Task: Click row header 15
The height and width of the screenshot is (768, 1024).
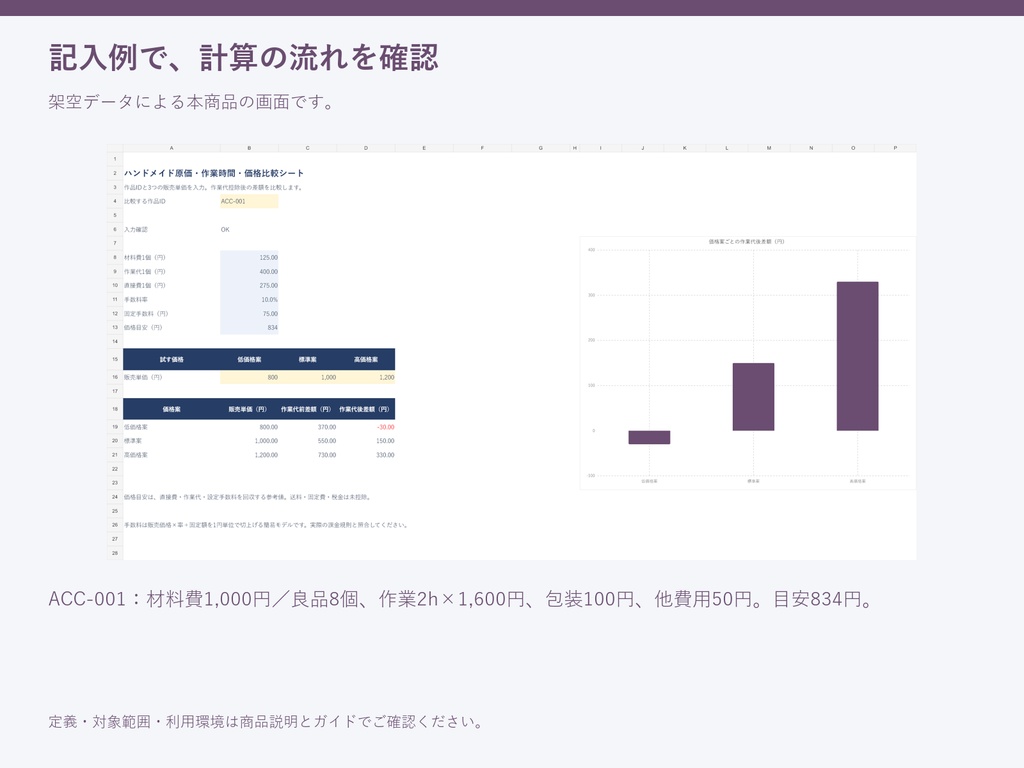Action: (x=115, y=359)
